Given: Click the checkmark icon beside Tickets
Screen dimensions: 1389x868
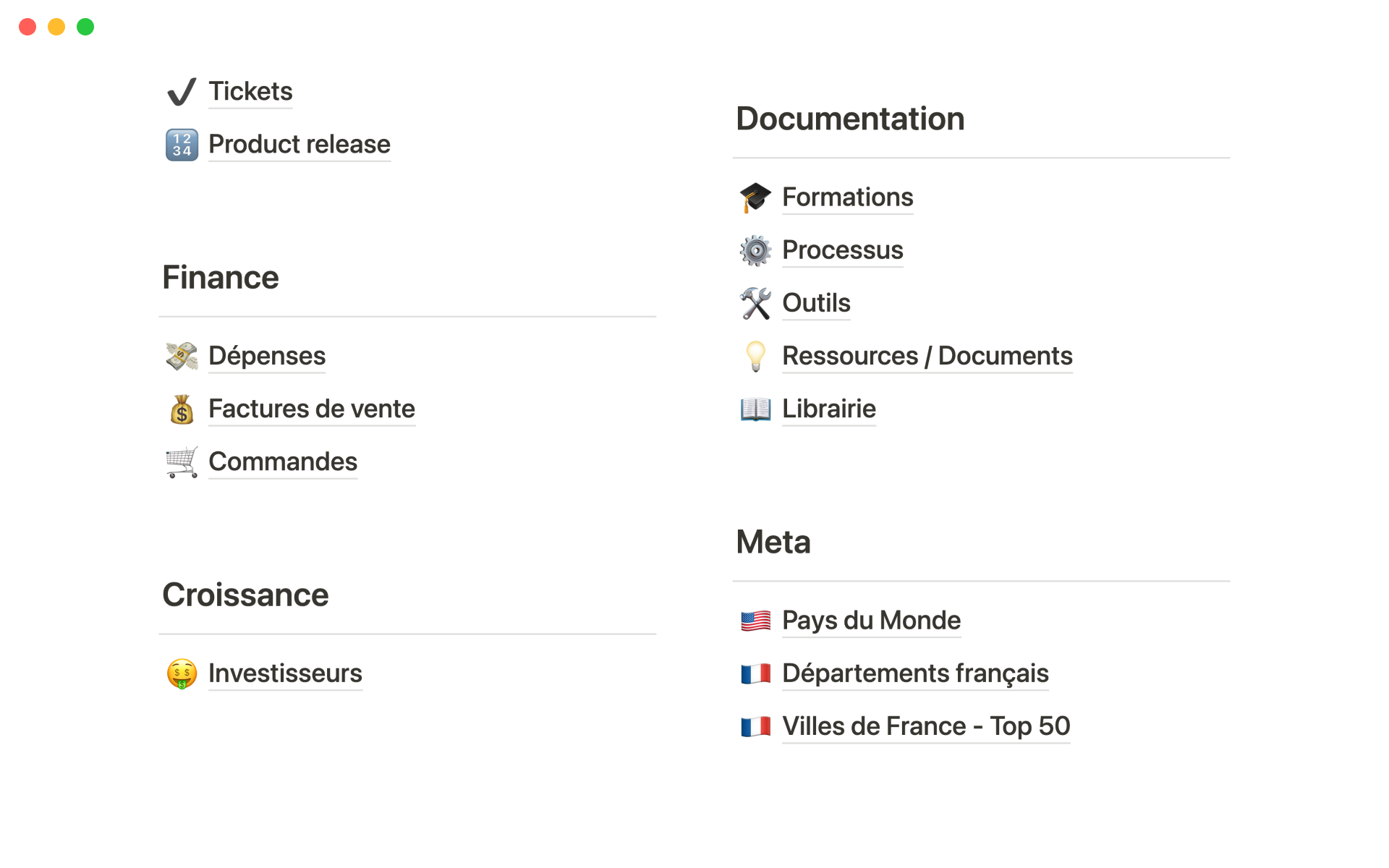Looking at the screenshot, I should 182,92.
